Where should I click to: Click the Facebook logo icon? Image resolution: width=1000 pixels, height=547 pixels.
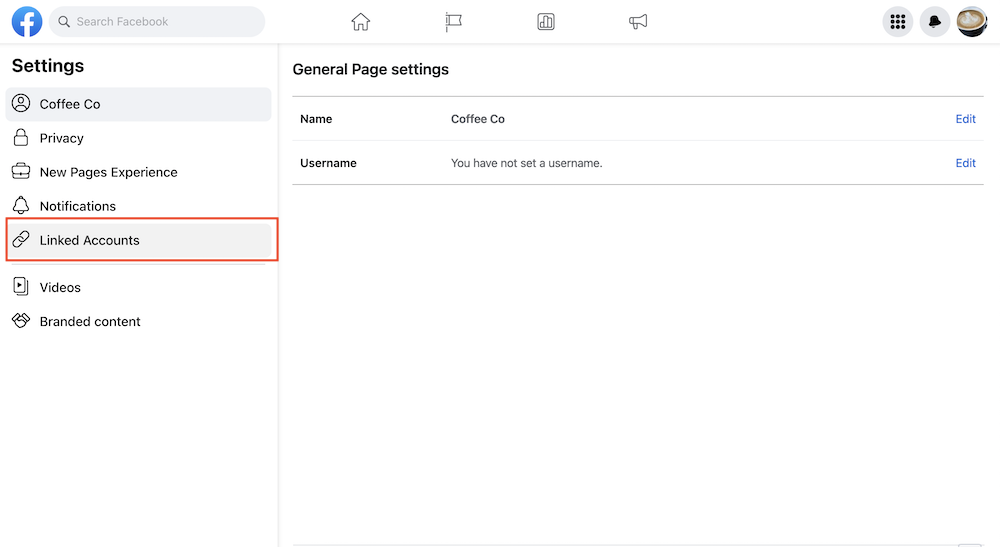coord(27,22)
